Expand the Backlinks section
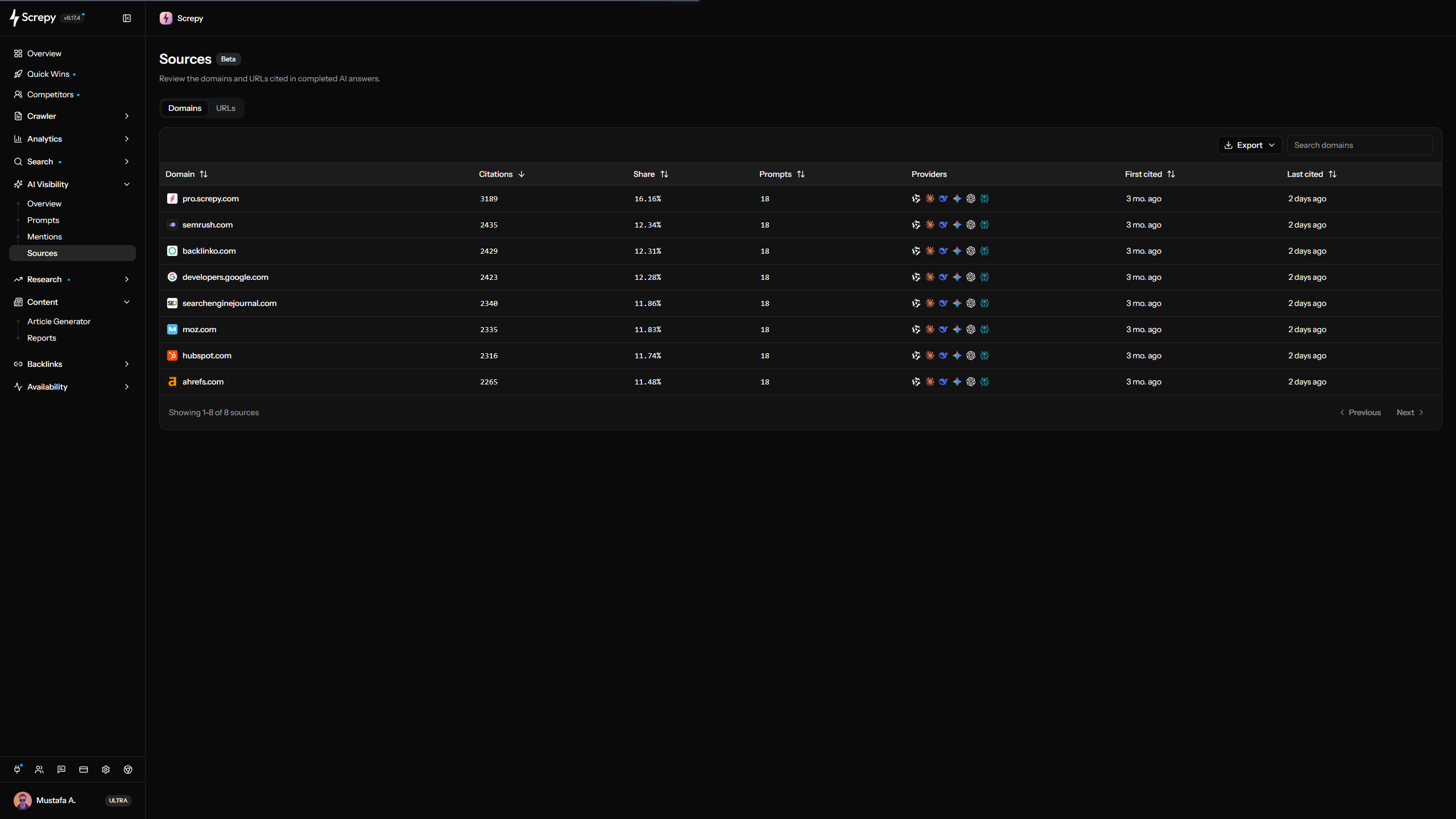Viewport: 1456px width, 819px height. coord(72,364)
